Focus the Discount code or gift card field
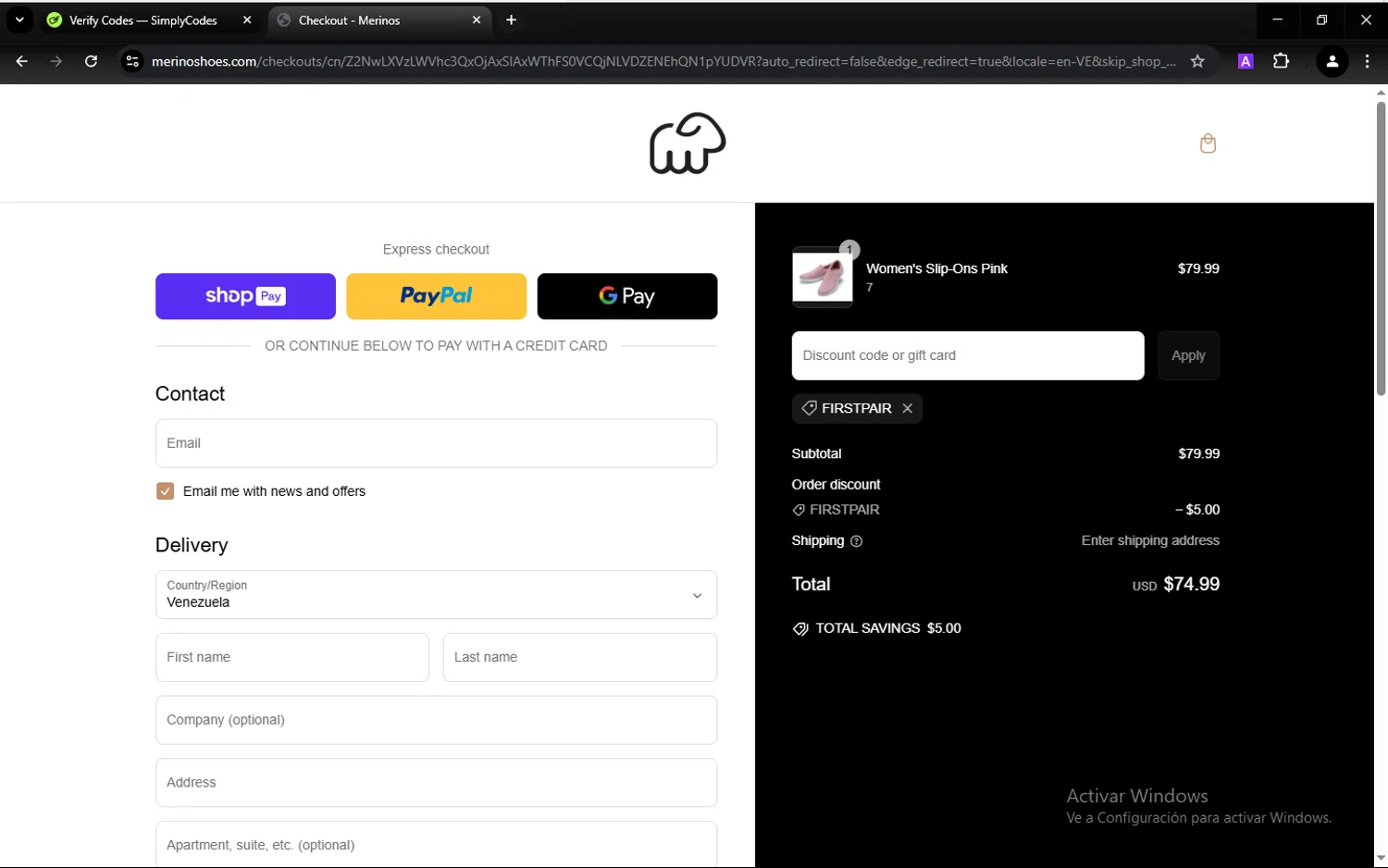The height and width of the screenshot is (868, 1388). coord(968,355)
